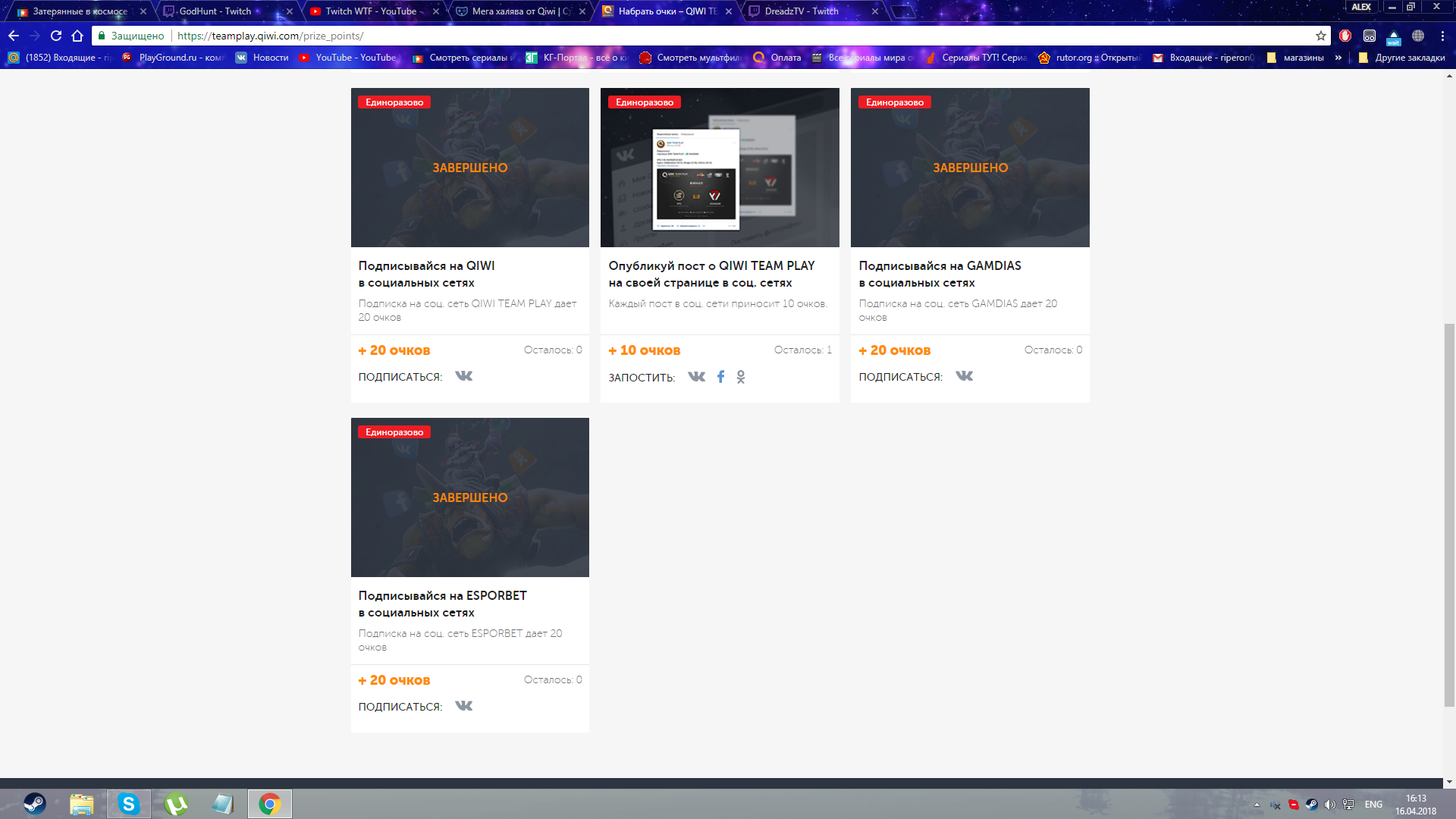Open File Explorer from the taskbar

click(x=82, y=804)
